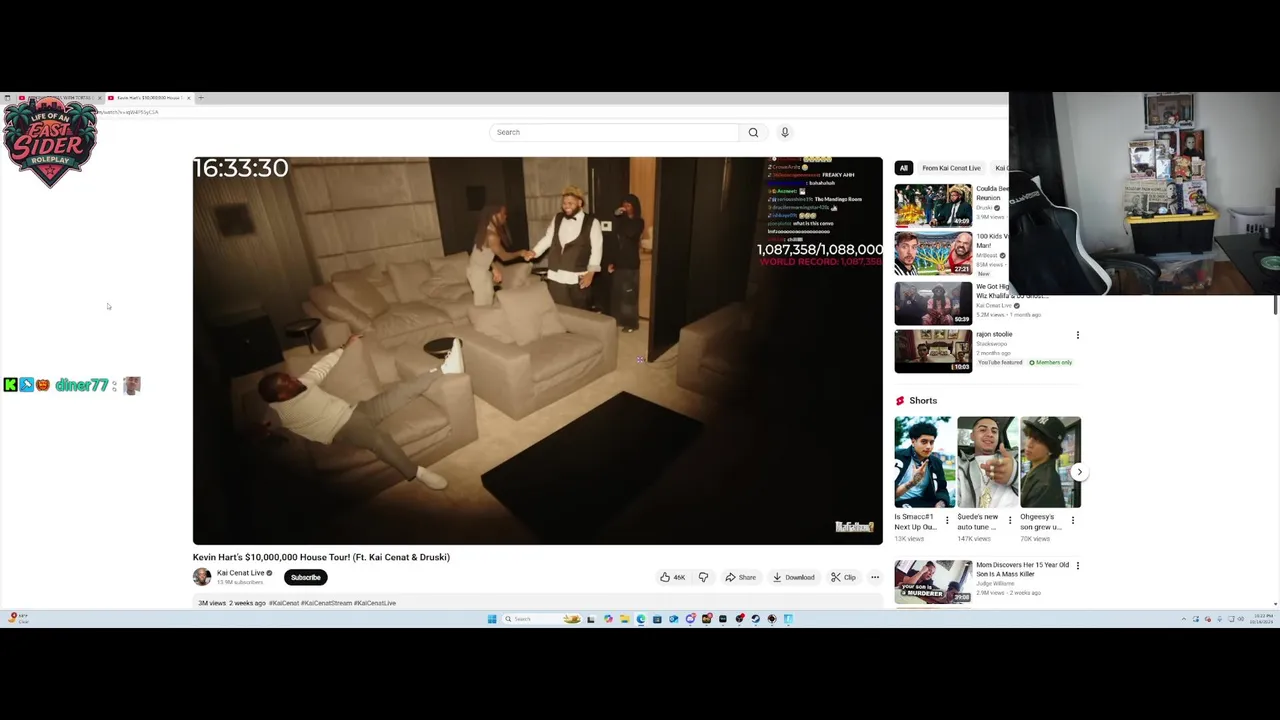Subscribe to Kai Cenat Live
Image resolution: width=1280 pixels, height=720 pixels.
[x=306, y=577]
